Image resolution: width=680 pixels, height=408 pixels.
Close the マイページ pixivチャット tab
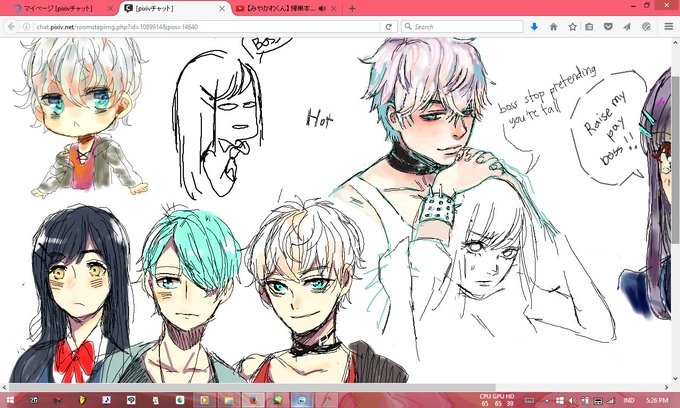coord(110,8)
